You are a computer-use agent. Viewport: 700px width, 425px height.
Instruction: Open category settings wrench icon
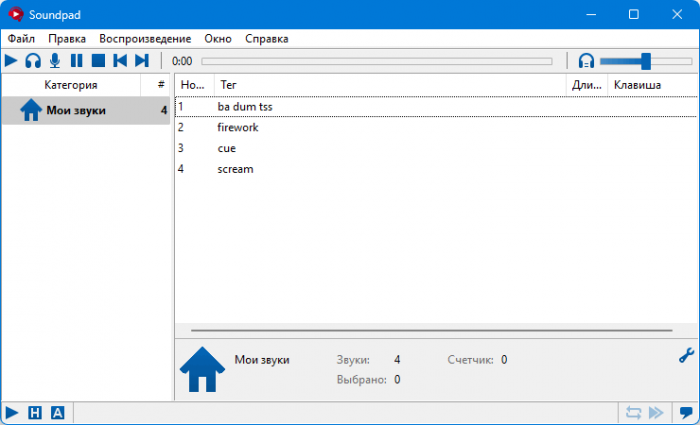pyautogui.click(x=686, y=355)
